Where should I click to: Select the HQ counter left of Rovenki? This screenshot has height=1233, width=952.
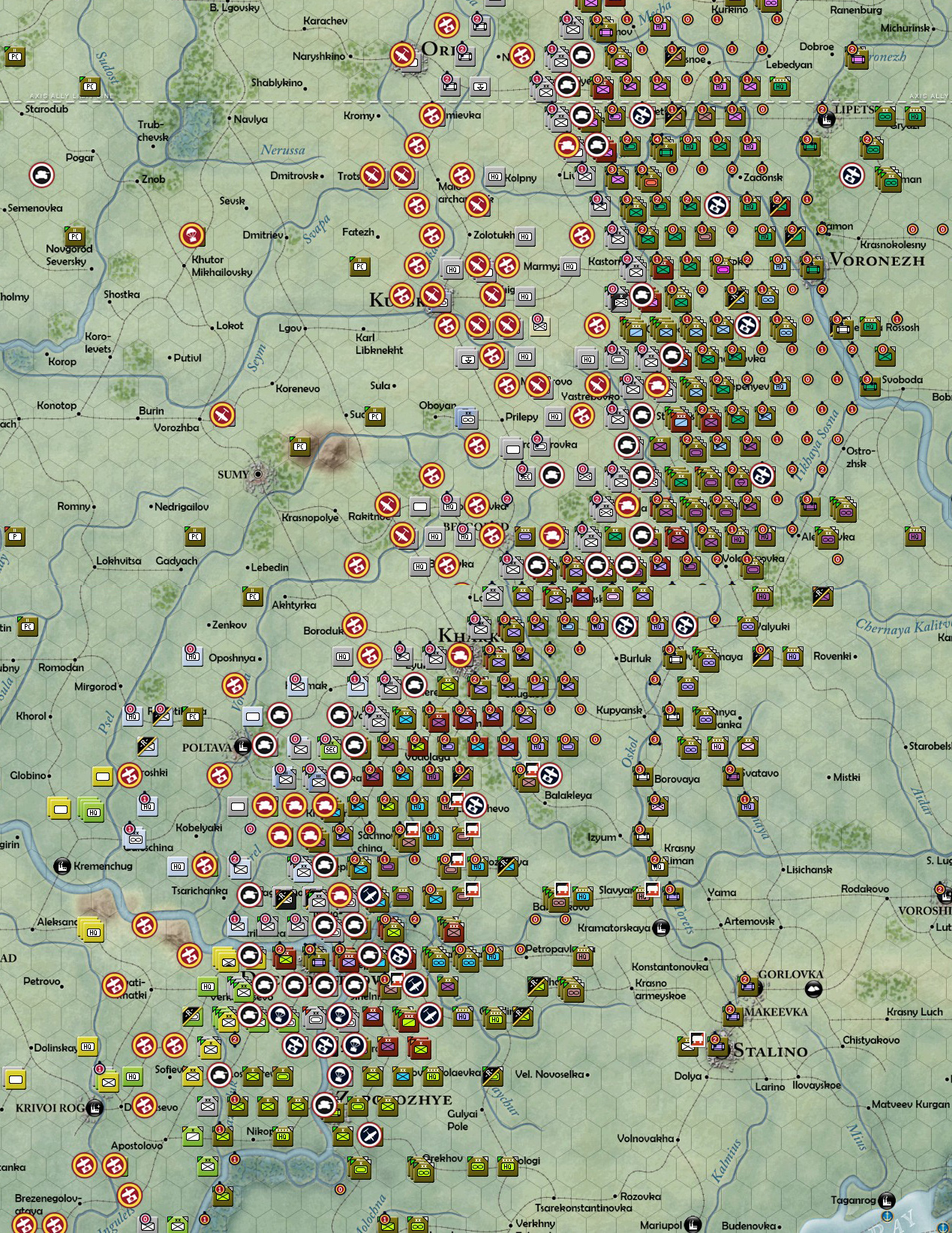pos(793,656)
